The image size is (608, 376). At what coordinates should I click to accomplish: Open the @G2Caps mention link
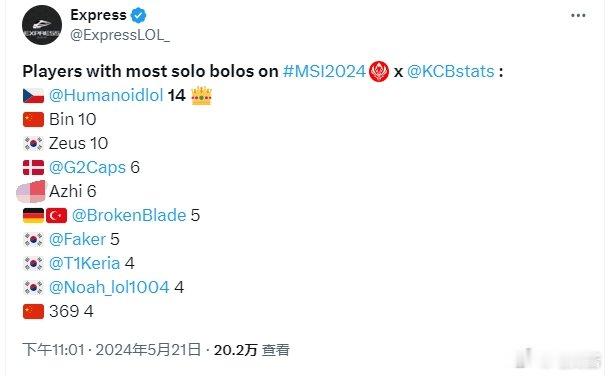(87, 167)
